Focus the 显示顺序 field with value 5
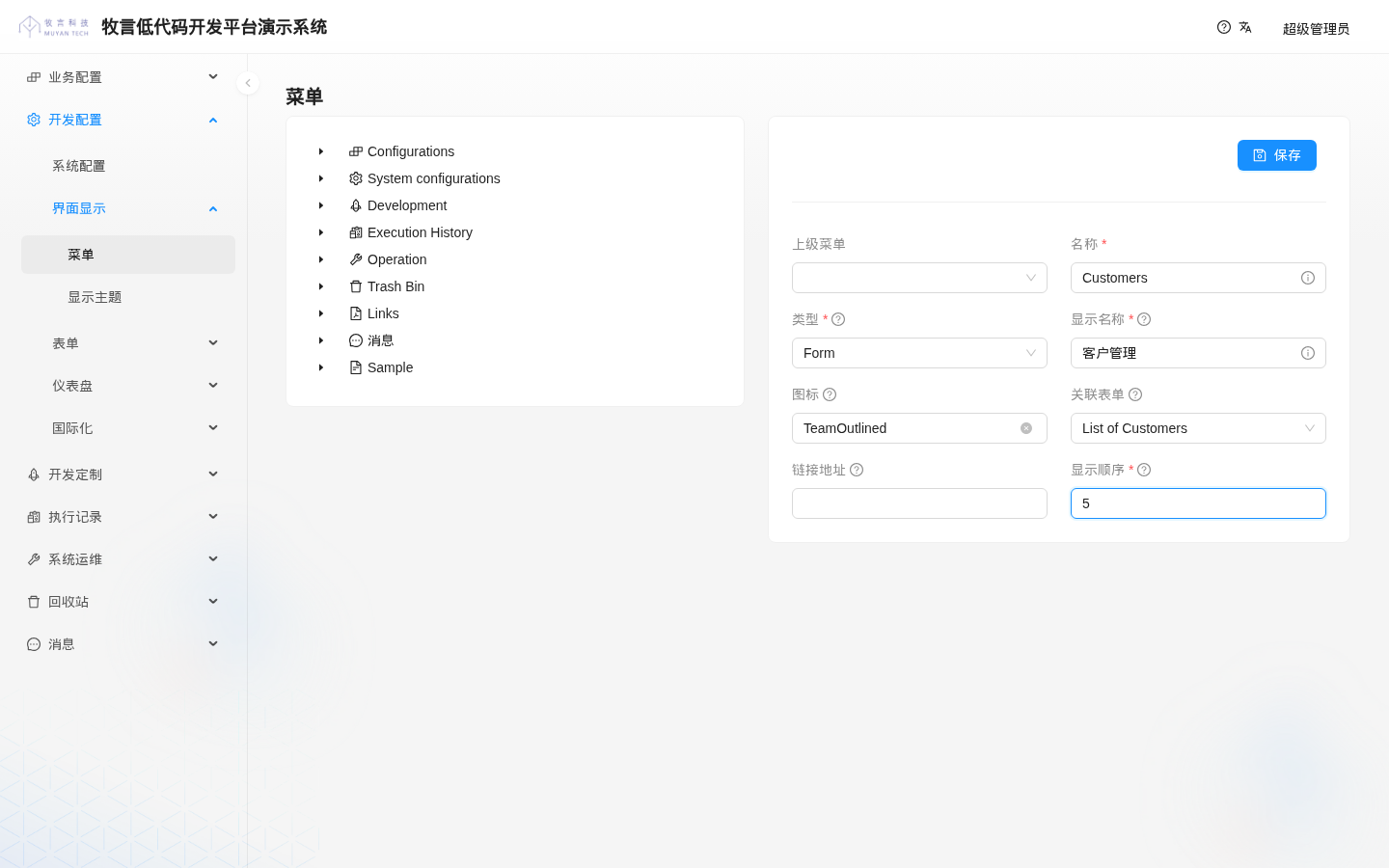The width and height of the screenshot is (1389, 868). 1198,503
